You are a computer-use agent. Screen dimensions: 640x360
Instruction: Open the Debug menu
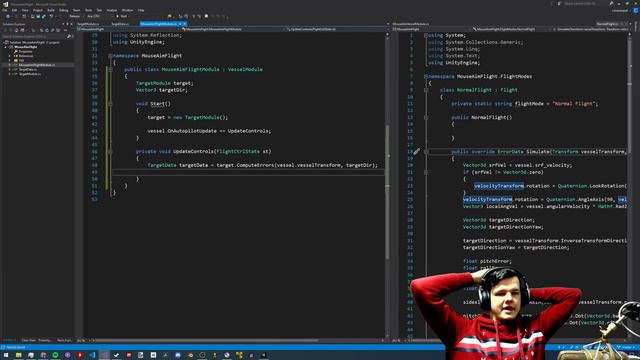pos(64,10)
